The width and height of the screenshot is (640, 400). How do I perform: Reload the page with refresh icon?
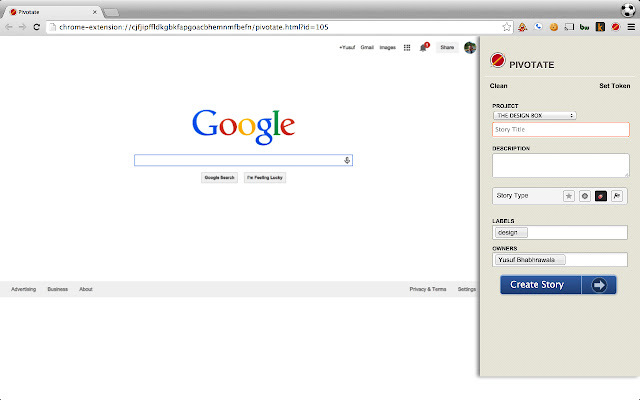tap(36, 27)
